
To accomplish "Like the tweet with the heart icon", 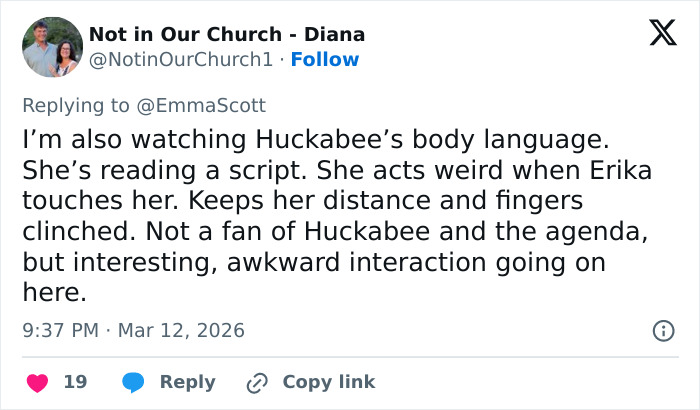I will [37, 382].
